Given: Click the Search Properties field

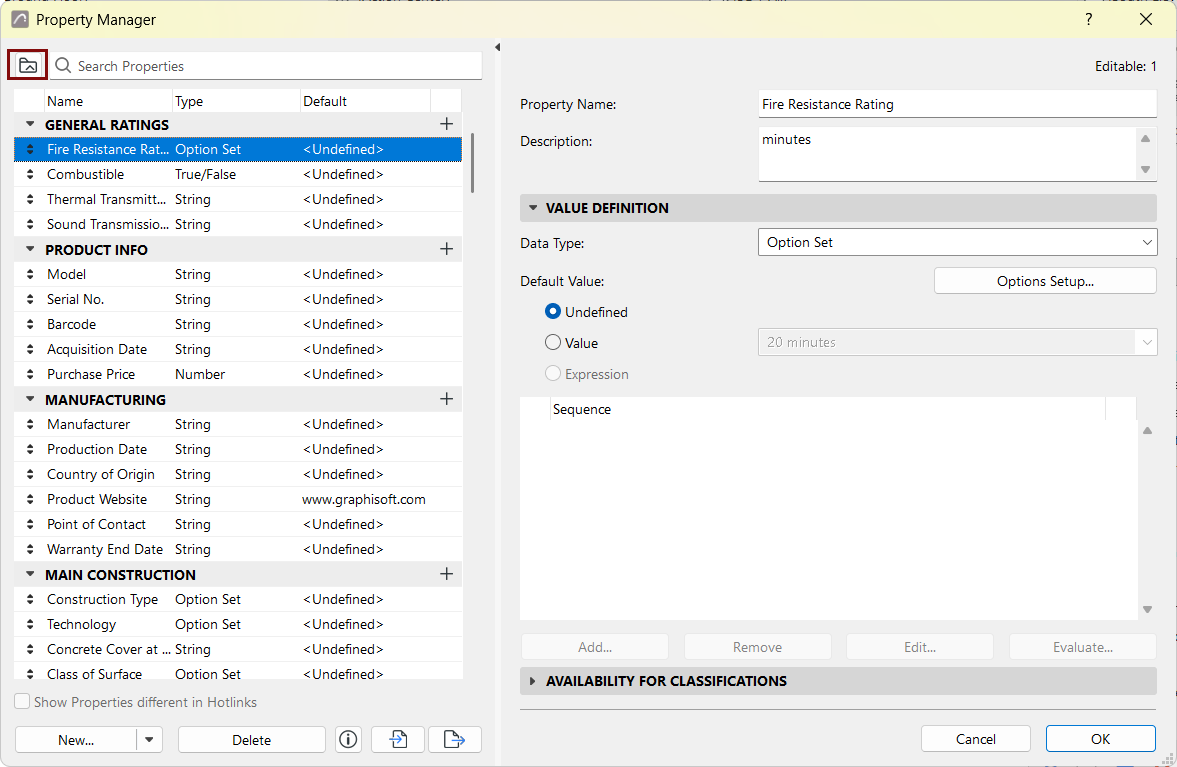Looking at the screenshot, I should click(x=266, y=66).
